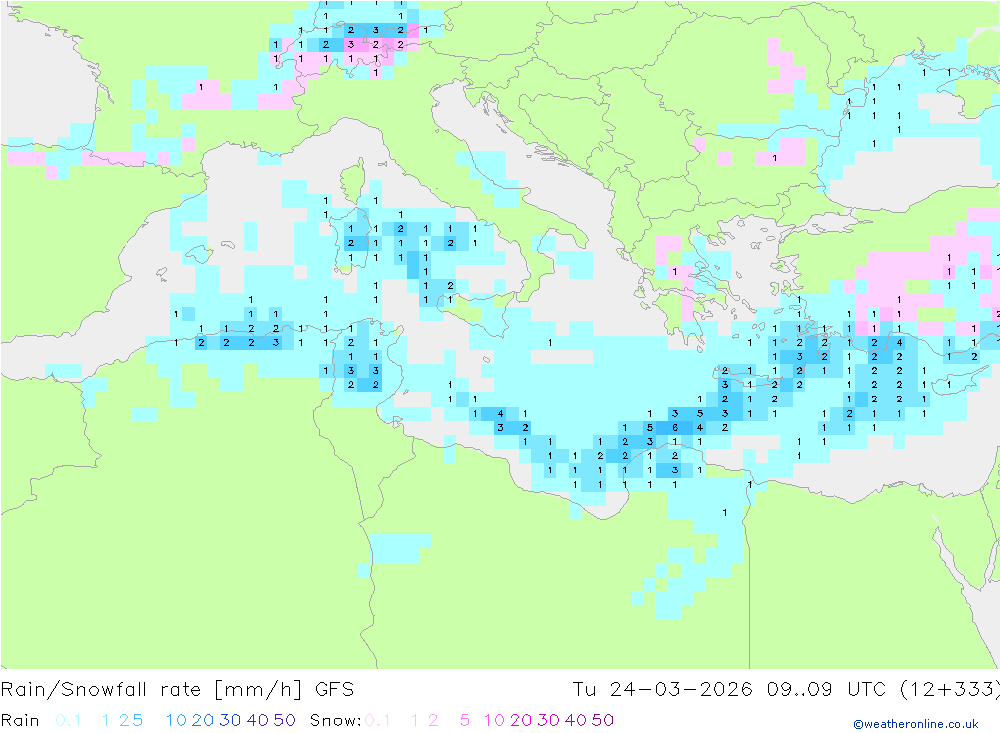The height and width of the screenshot is (733, 1000).
Task: Click the 'Snow:' legend label
Action: 335,720
